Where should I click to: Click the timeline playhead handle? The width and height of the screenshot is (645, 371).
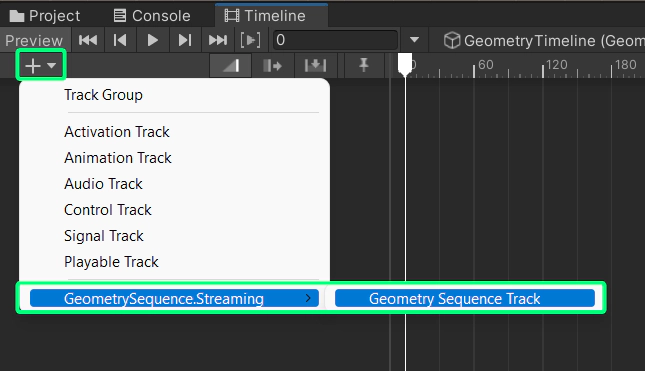[x=405, y=64]
